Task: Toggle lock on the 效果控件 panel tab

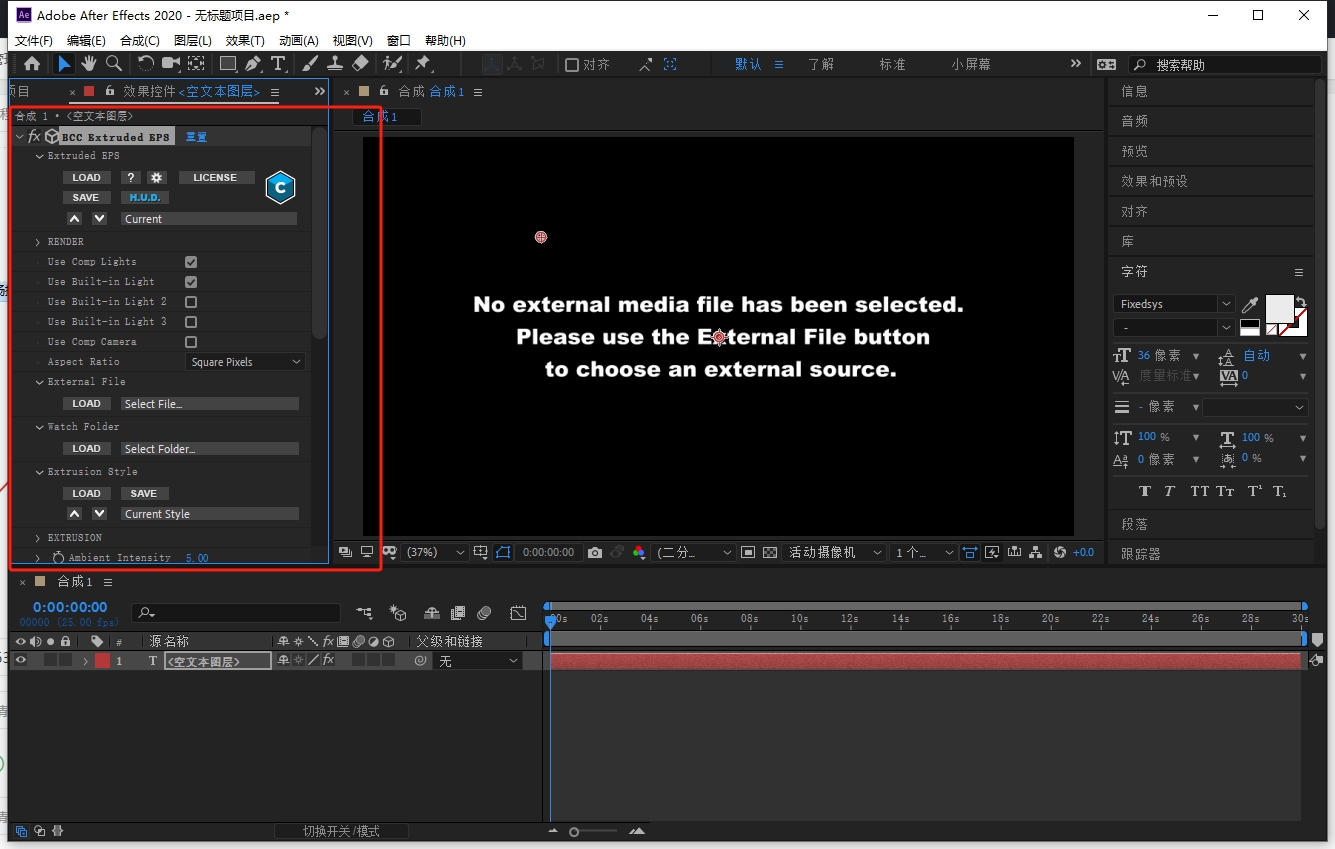Action: click(x=110, y=91)
